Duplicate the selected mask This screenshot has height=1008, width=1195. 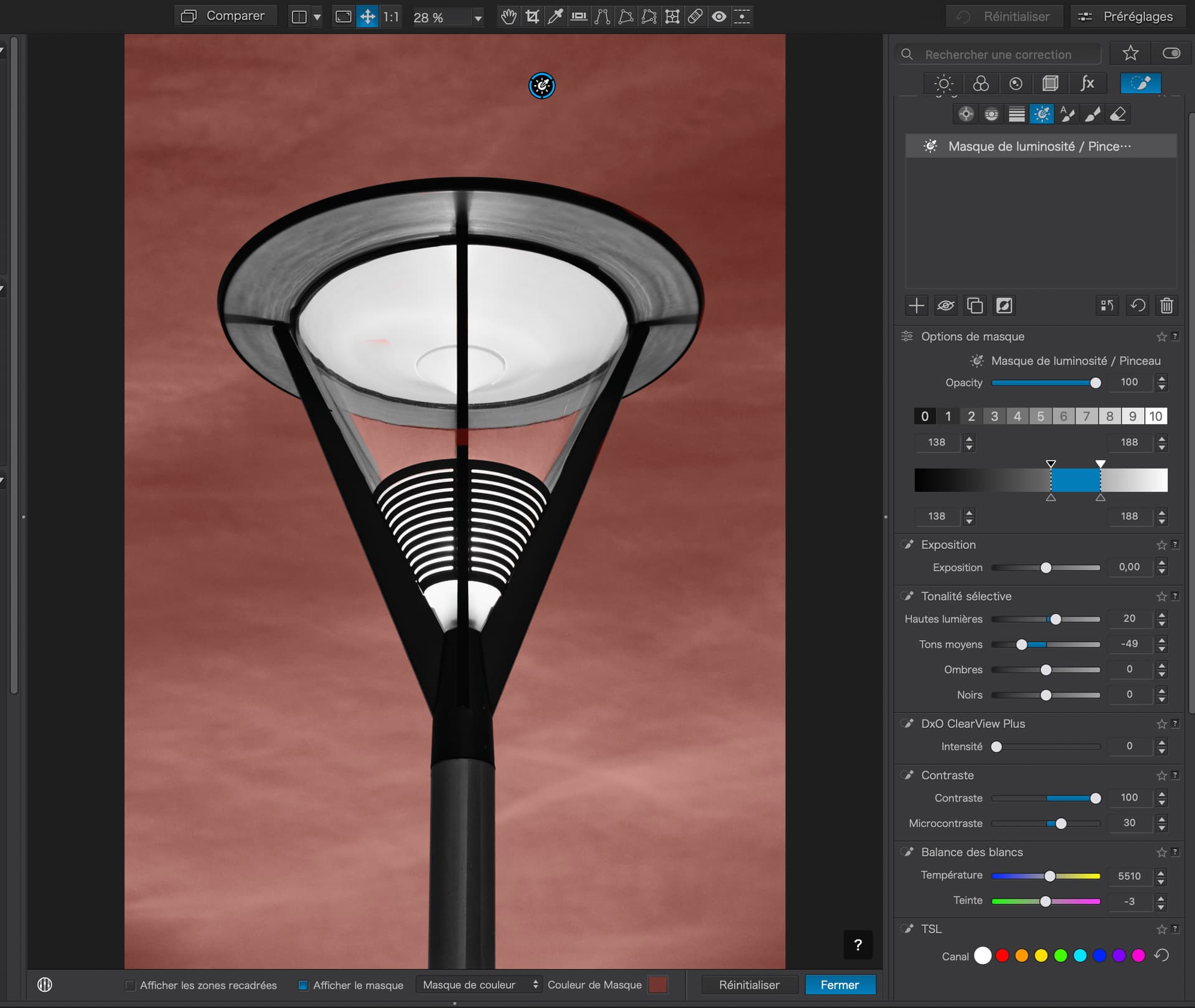click(975, 306)
